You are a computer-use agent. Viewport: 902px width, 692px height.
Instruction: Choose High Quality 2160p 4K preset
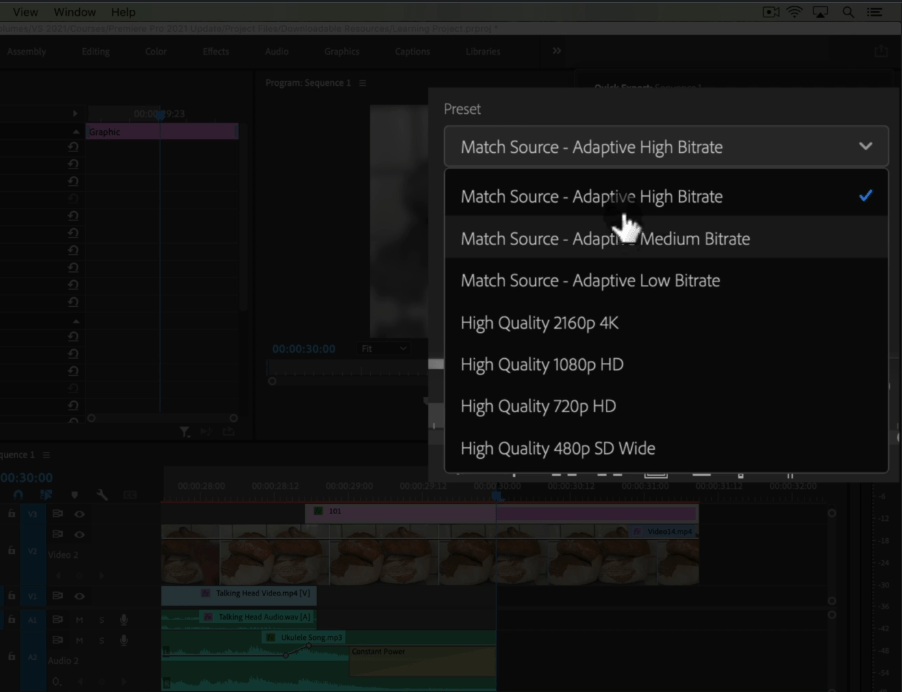tap(666, 323)
